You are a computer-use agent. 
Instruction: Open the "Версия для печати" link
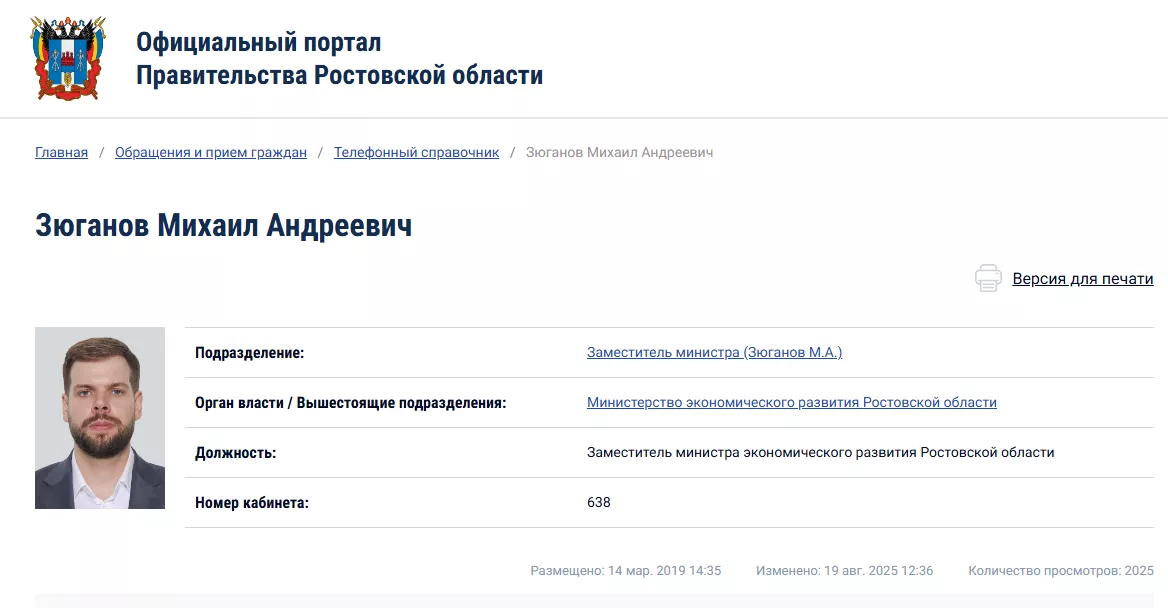(1082, 279)
